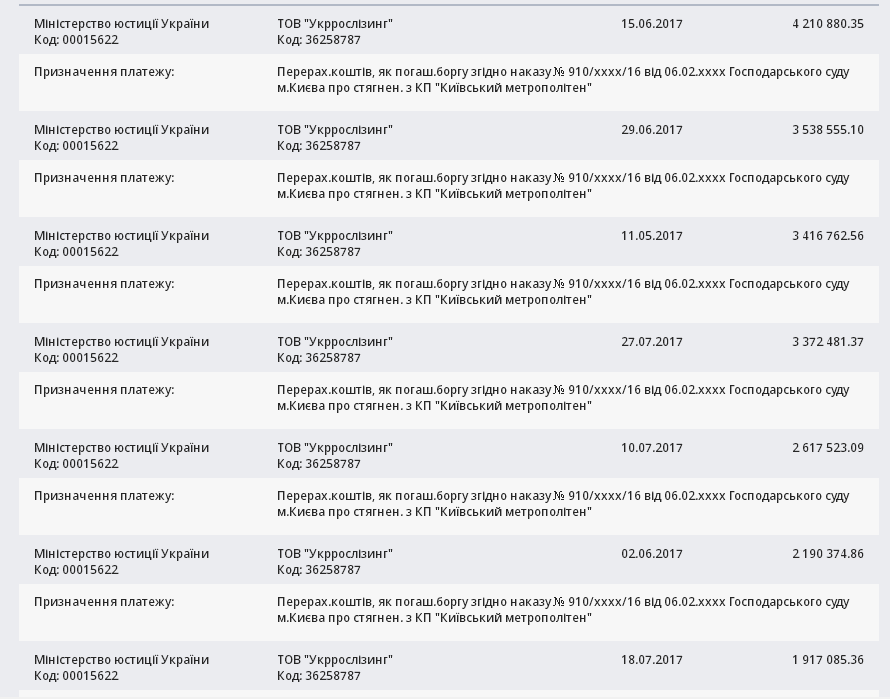Click the 18.07.2017 payment date
This screenshot has width=890, height=699.
tap(651, 660)
